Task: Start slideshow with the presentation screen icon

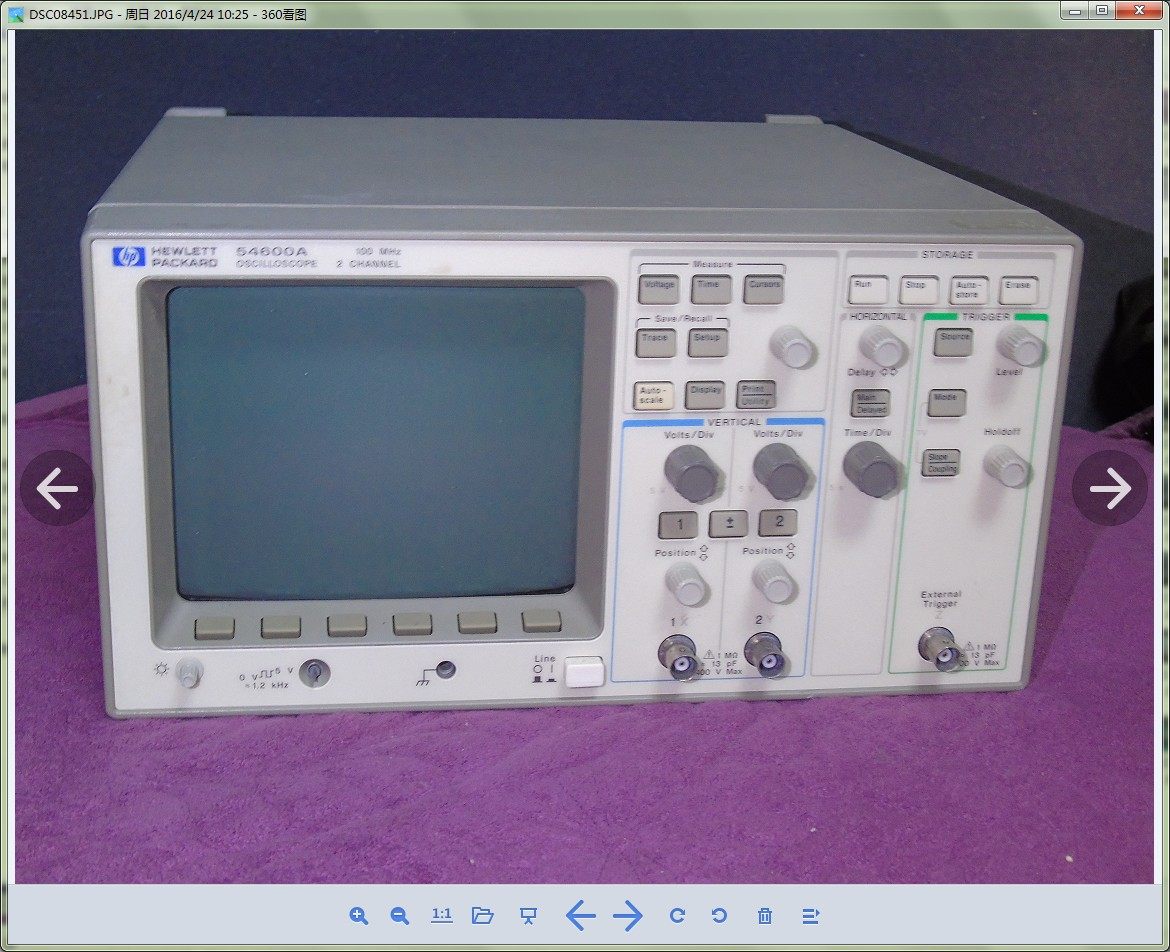Action: point(528,915)
